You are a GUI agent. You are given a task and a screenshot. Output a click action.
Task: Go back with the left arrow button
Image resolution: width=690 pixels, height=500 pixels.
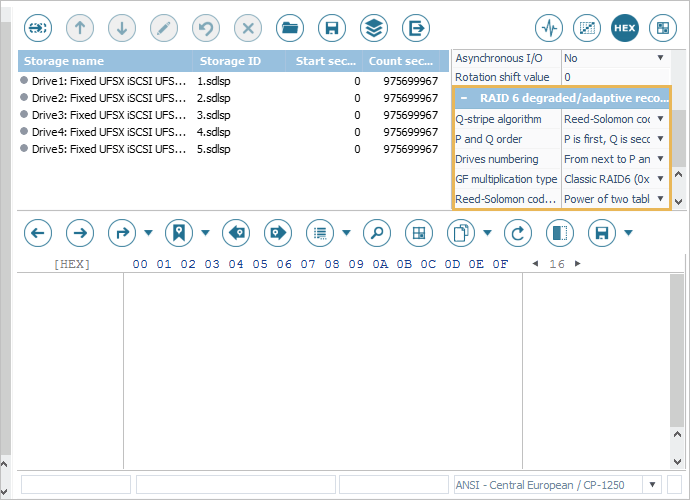pos(38,233)
